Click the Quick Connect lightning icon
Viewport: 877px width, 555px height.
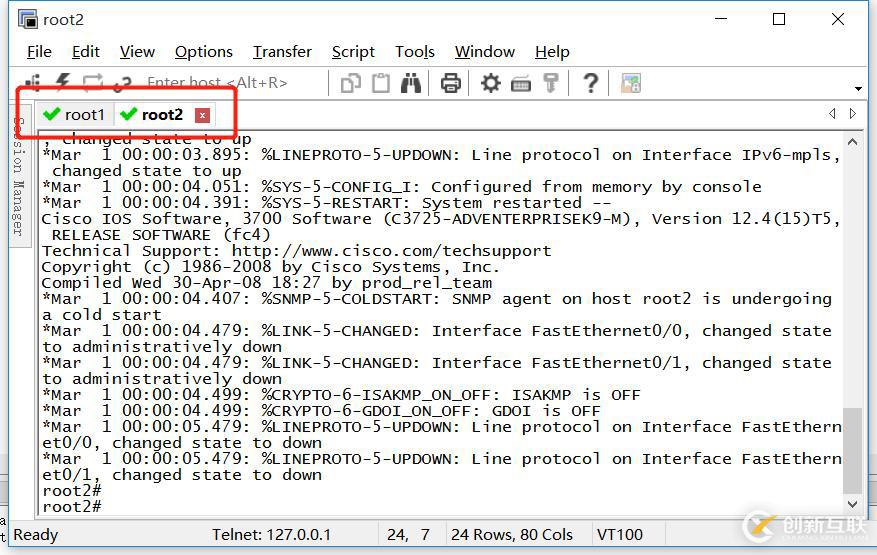tap(63, 82)
